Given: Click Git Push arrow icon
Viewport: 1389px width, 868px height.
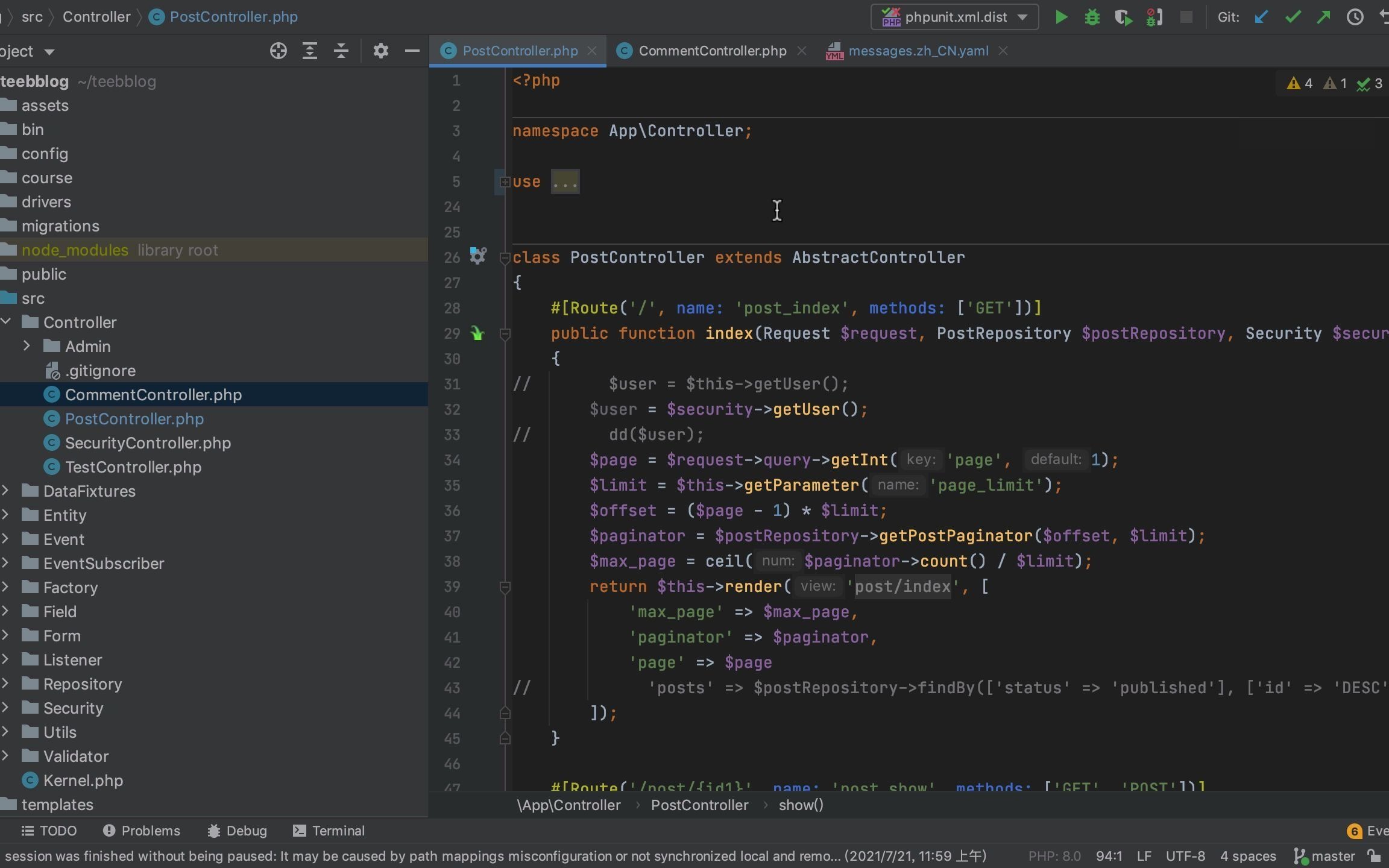Looking at the screenshot, I should click(x=1323, y=17).
